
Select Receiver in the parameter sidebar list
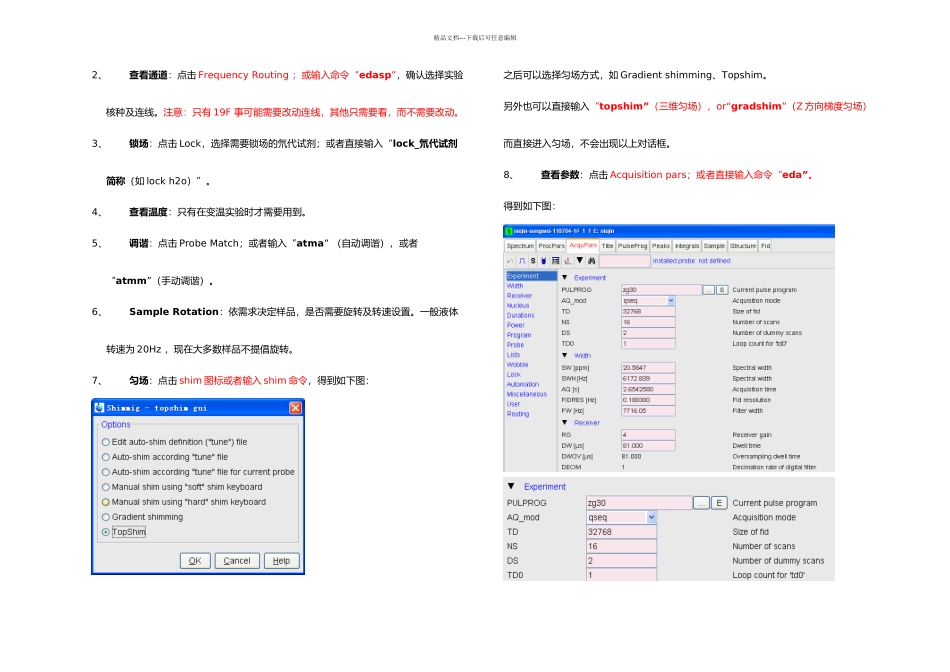coord(519,296)
